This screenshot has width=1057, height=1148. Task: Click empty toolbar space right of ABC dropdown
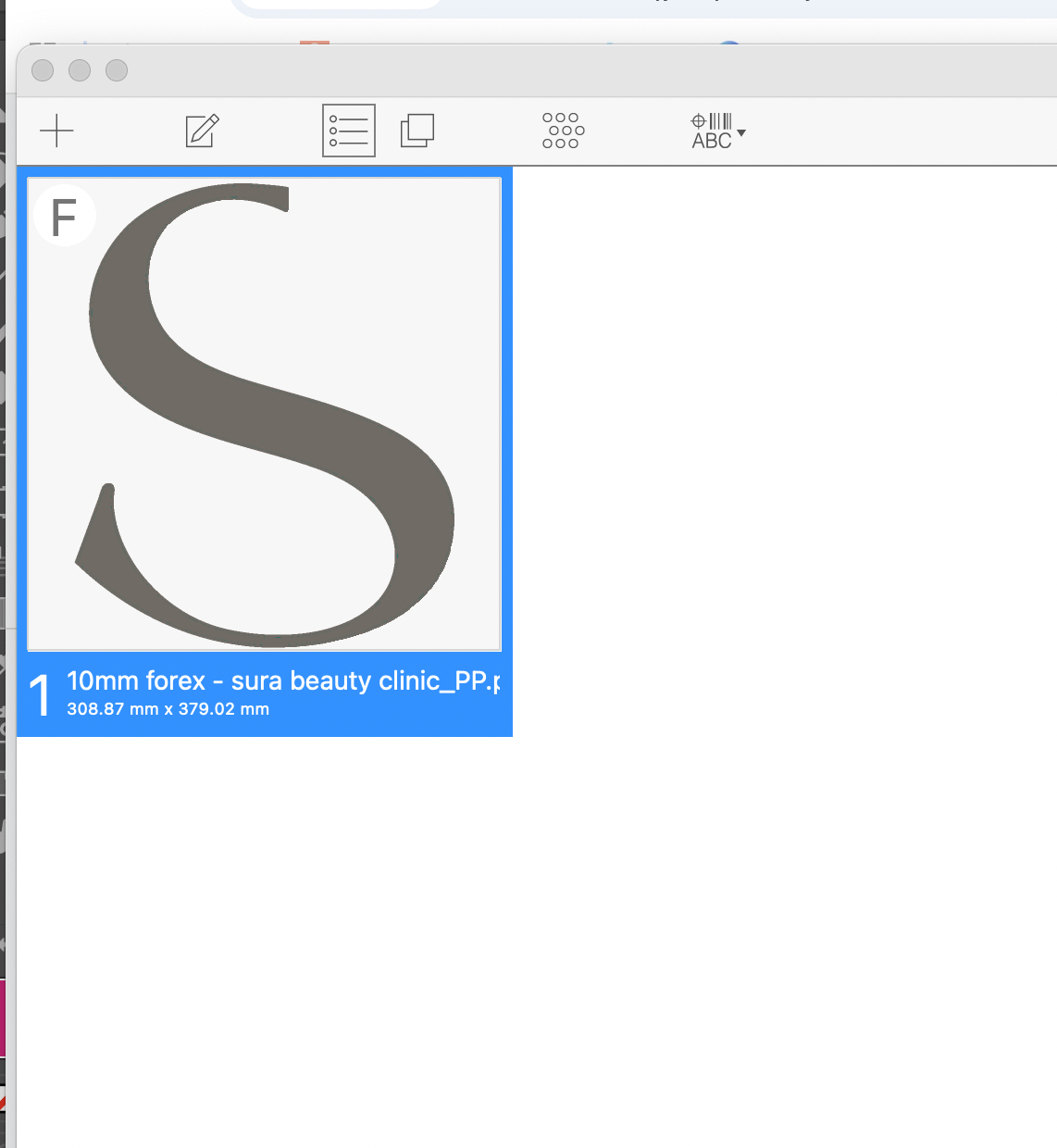[898, 131]
